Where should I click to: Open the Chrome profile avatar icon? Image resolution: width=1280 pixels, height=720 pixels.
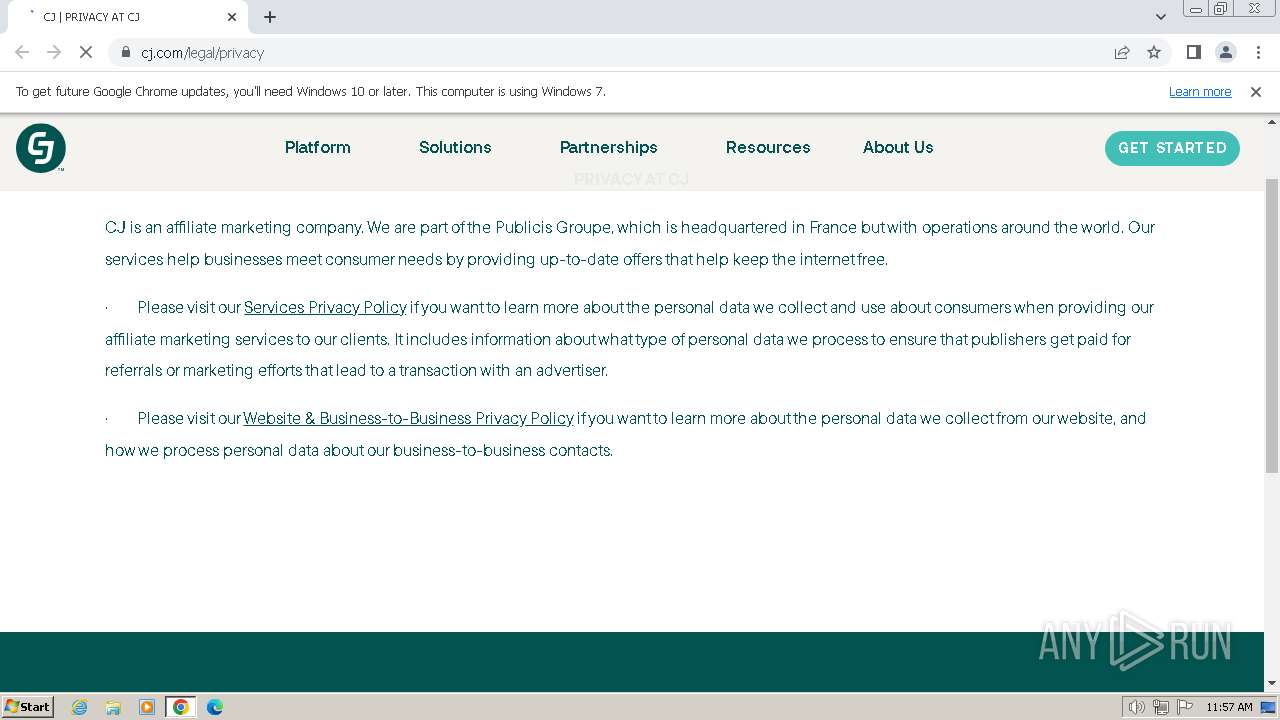[1225, 52]
